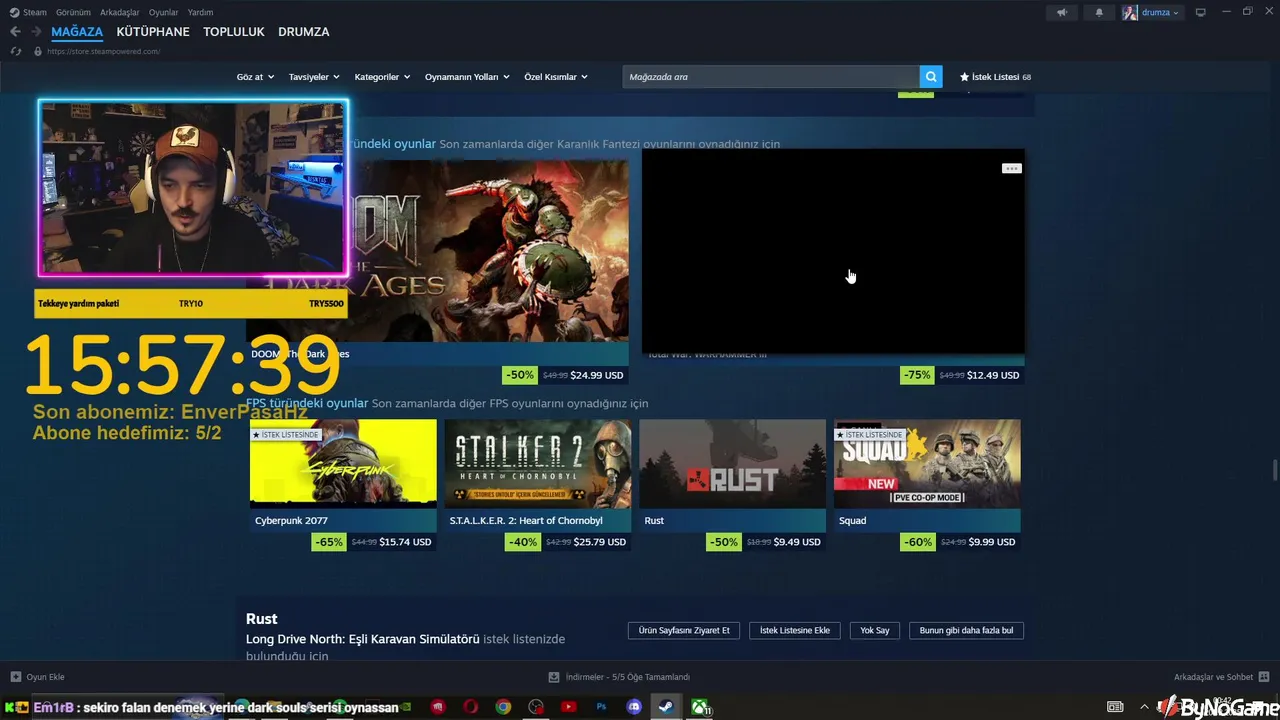1280x720 pixels.
Task: Click the three-dots options on black capsule
Action: coord(1011,168)
